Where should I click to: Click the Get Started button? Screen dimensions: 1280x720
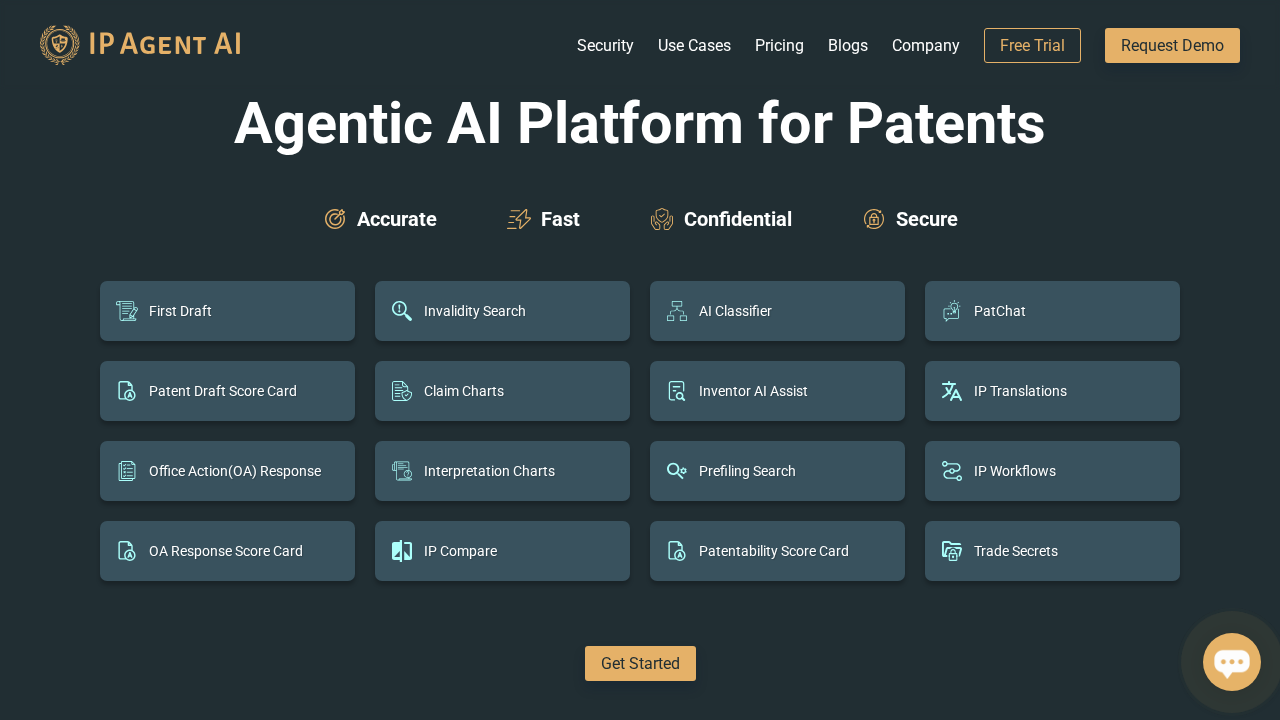[640, 663]
